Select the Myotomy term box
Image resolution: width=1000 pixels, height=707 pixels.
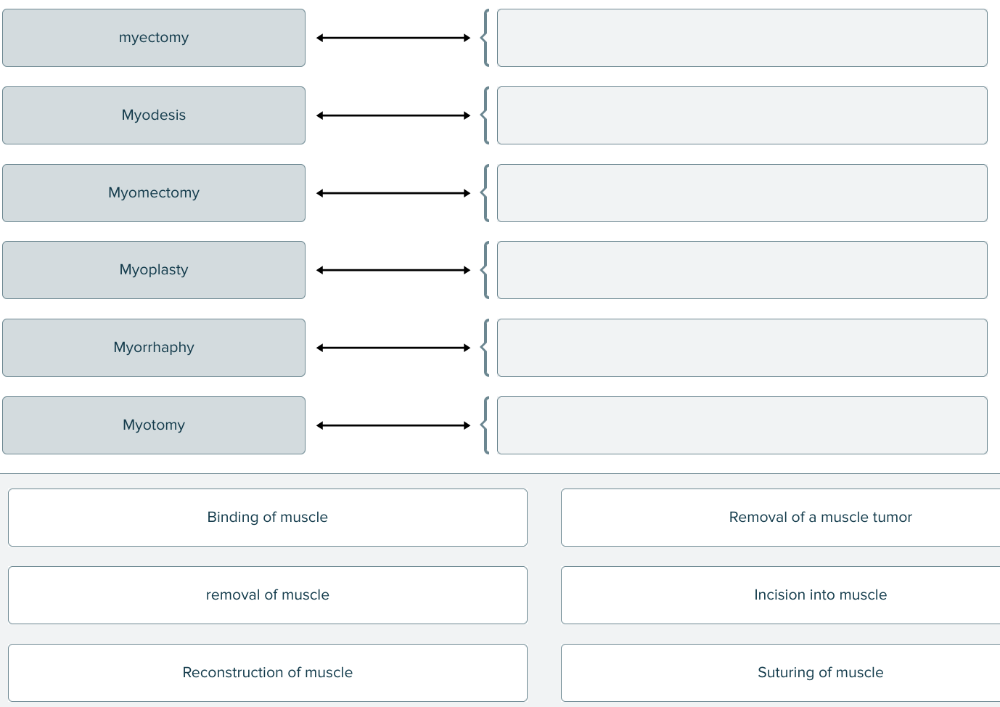click(154, 425)
